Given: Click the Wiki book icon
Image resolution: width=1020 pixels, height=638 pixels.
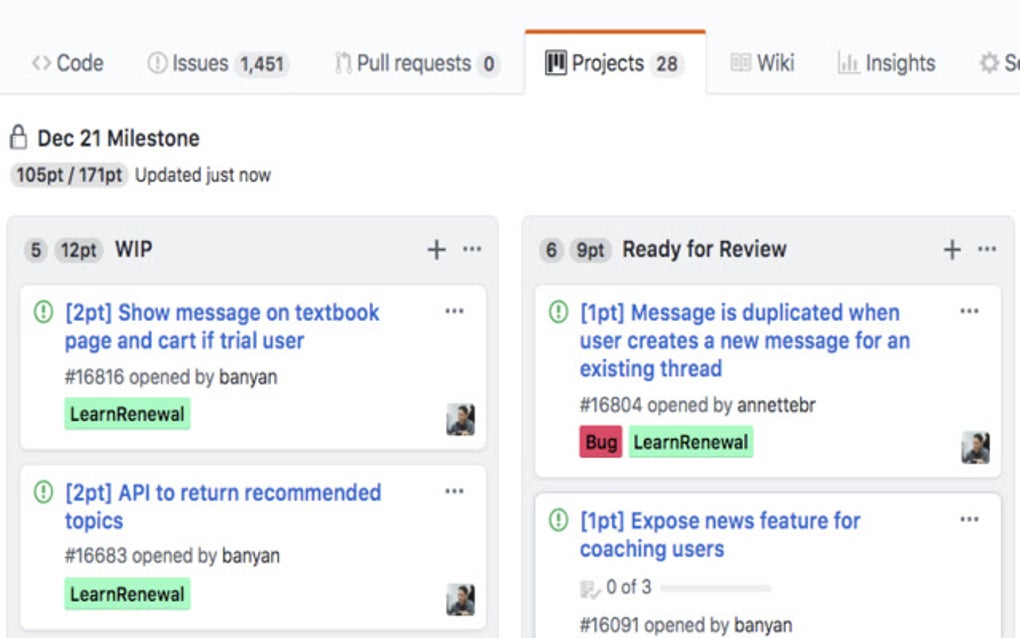Looking at the screenshot, I should click(x=740, y=62).
